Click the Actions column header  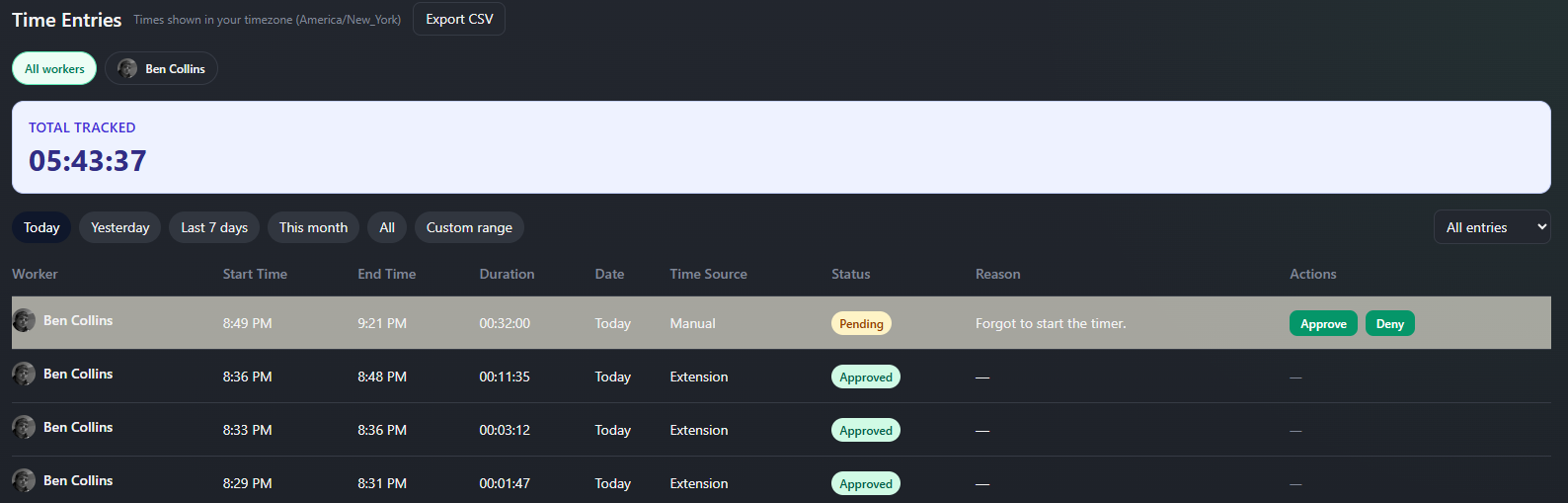click(x=1312, y=274)
